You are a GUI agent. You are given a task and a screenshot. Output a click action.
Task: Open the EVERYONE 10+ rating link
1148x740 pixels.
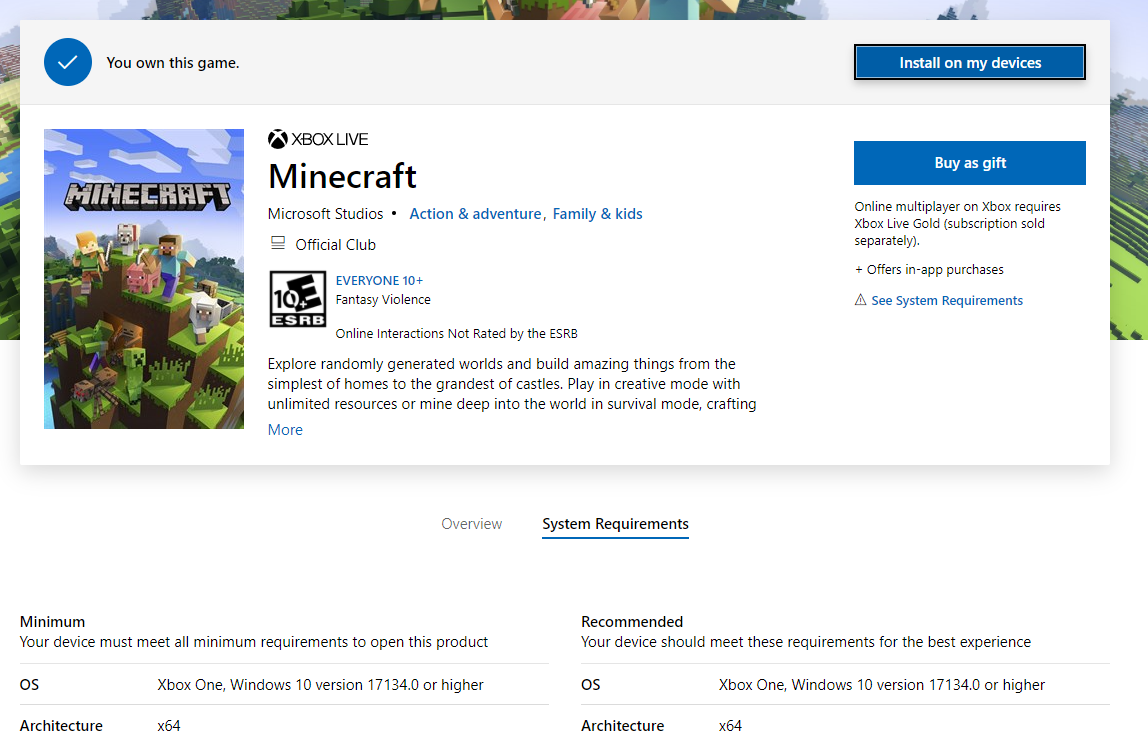pos(379,280)
